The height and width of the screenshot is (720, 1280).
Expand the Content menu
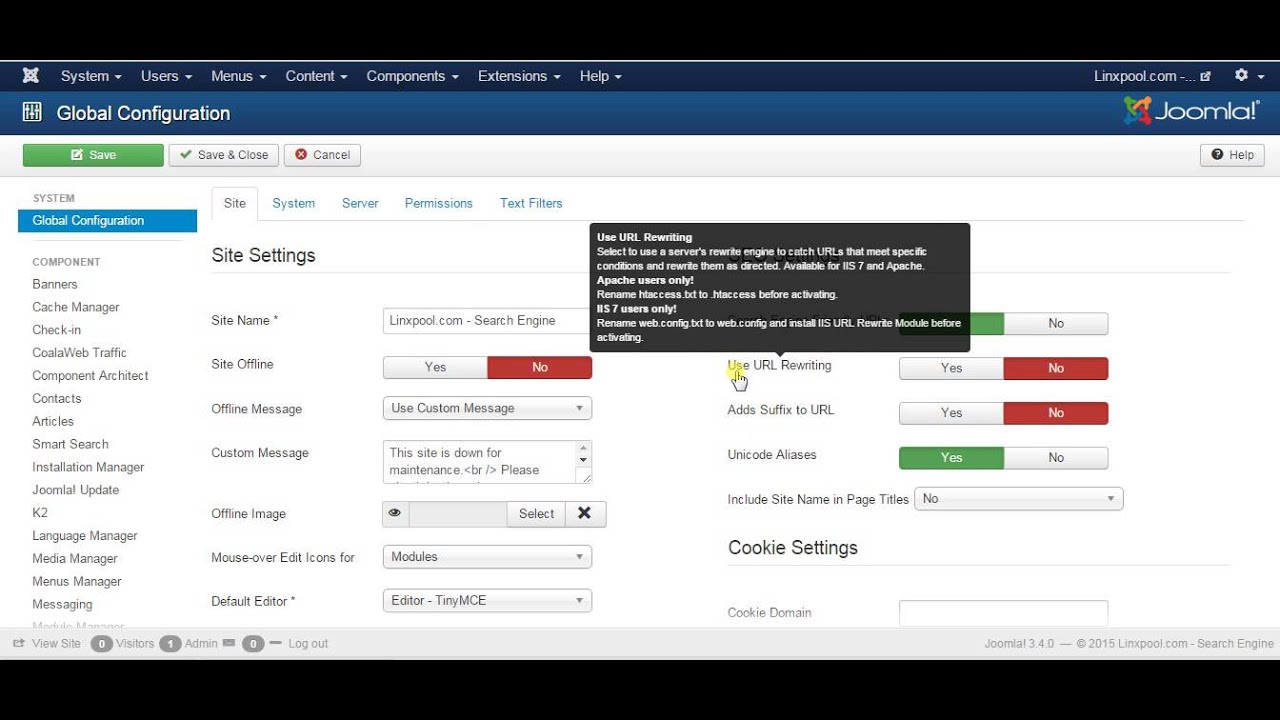point(317,76)
